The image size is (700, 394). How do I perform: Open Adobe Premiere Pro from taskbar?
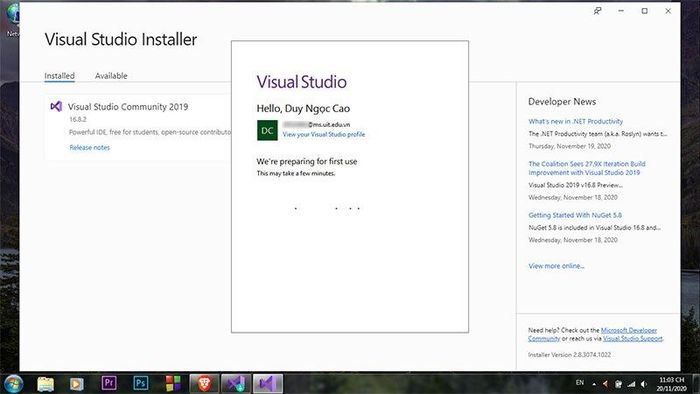[108, 383]
